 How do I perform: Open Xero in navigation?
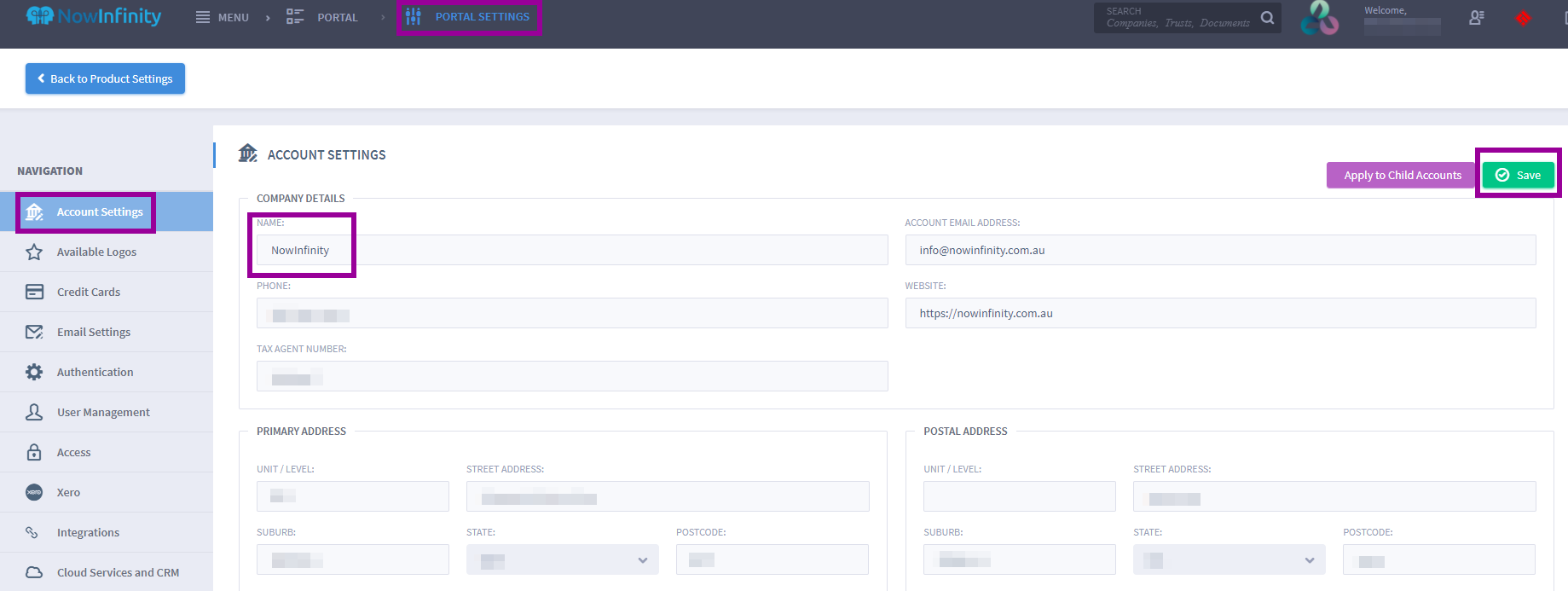[x=107, y=492]
